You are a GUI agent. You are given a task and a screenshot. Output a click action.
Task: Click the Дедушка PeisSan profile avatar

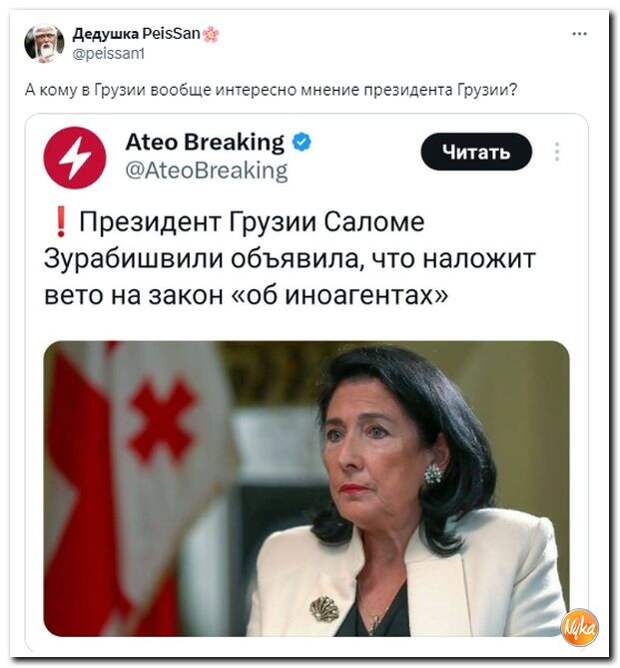pyautogui.click(x=44, y=43)
